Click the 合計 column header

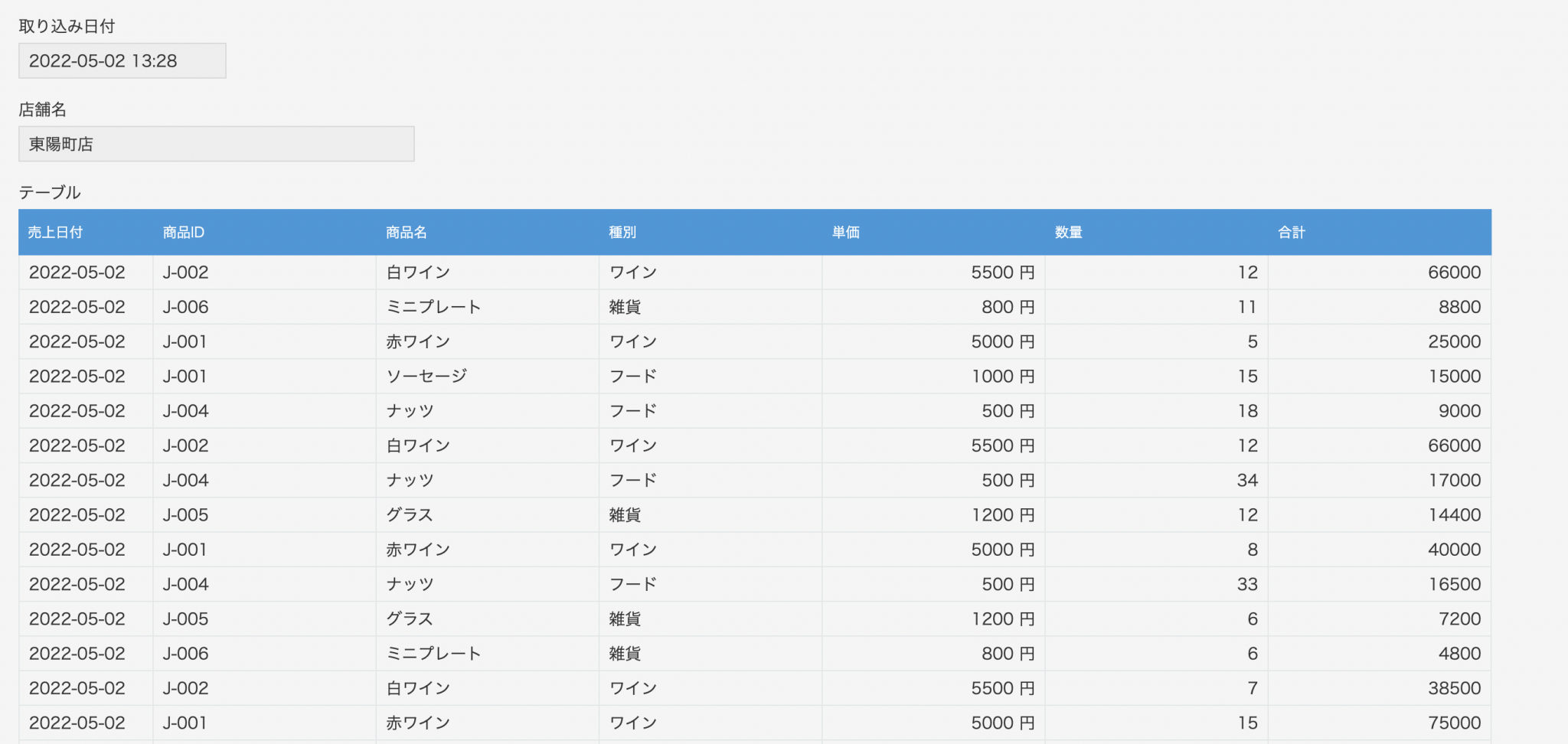point(1292,232)
